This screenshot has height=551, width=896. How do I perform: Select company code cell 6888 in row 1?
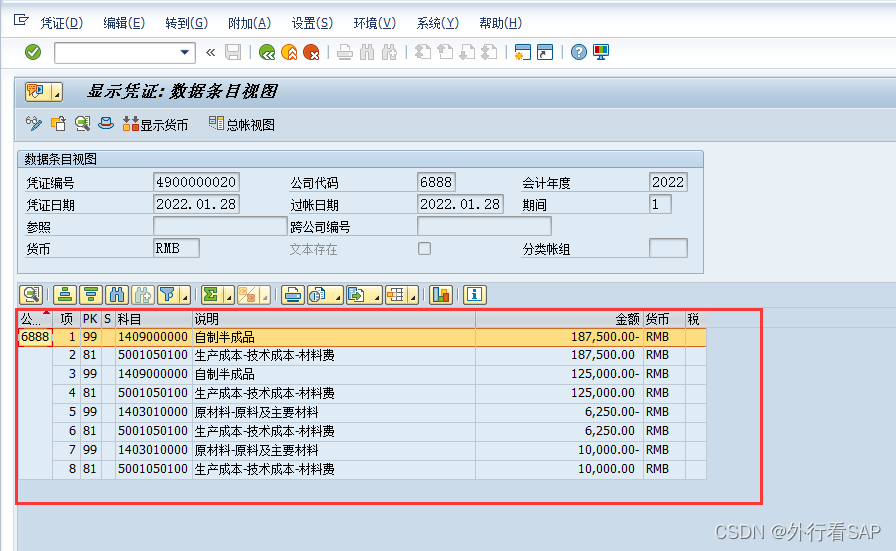click(35, 337)
